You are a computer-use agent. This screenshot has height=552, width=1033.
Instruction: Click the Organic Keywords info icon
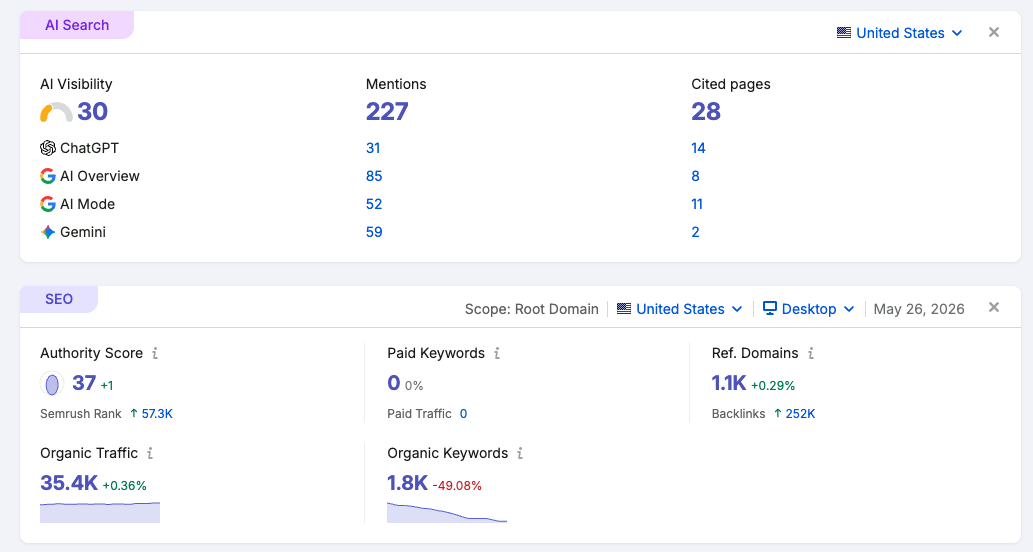pos(520,453)
